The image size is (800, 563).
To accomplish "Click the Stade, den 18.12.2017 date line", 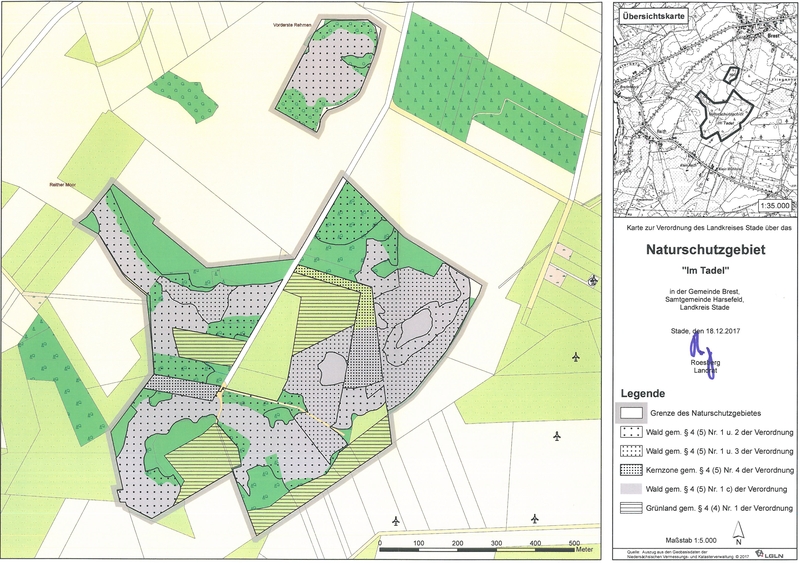I will point(702,328).
